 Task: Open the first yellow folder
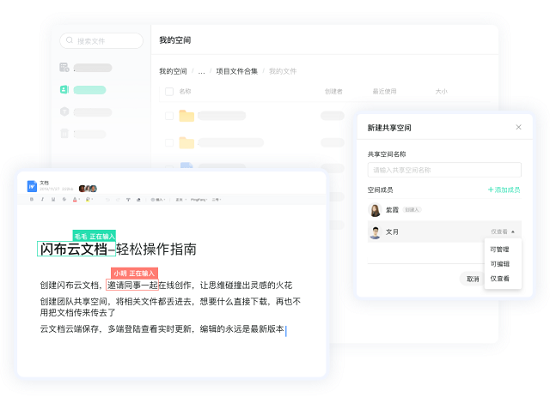tap(187, 116)
